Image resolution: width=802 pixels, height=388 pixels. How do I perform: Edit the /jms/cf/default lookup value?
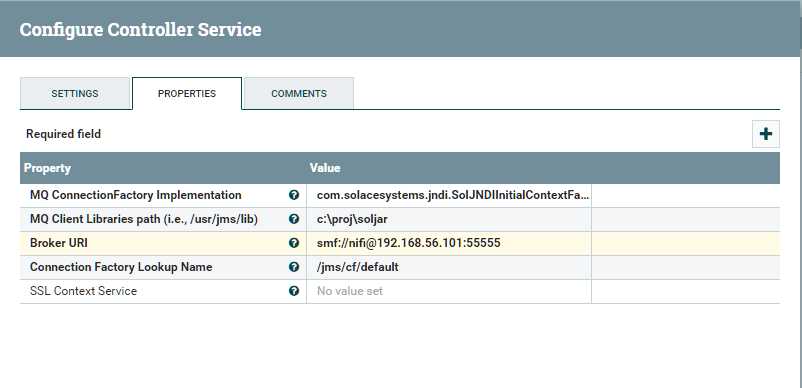click(449, 267)
